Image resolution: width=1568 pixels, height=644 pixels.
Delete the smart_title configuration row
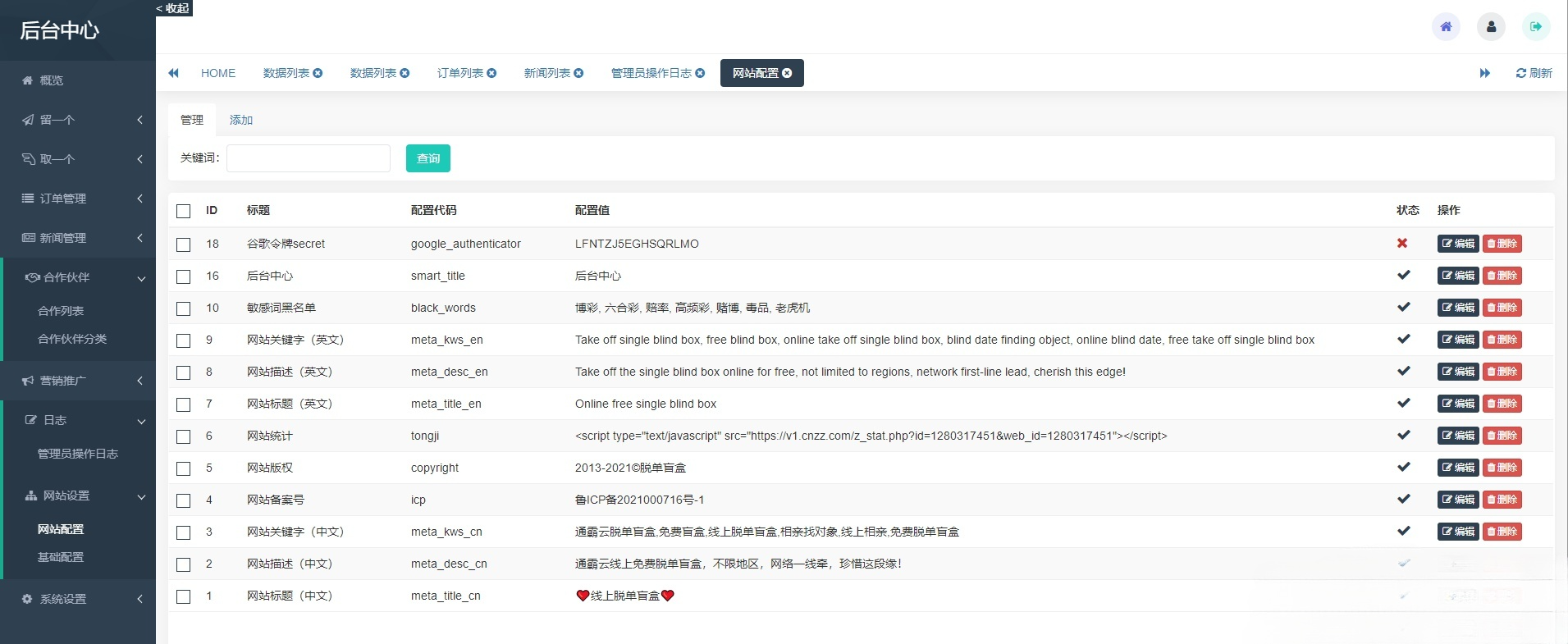[1502, 276]
